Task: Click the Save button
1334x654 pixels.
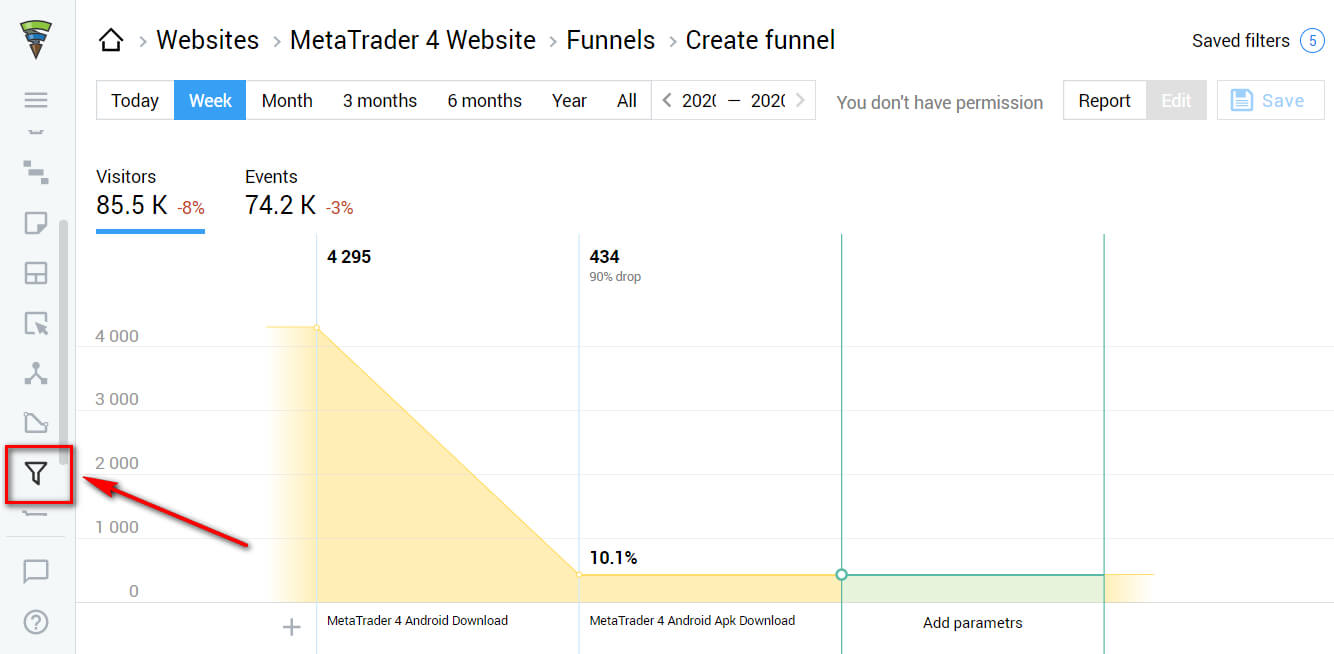Action: [x=1270, y=101]
